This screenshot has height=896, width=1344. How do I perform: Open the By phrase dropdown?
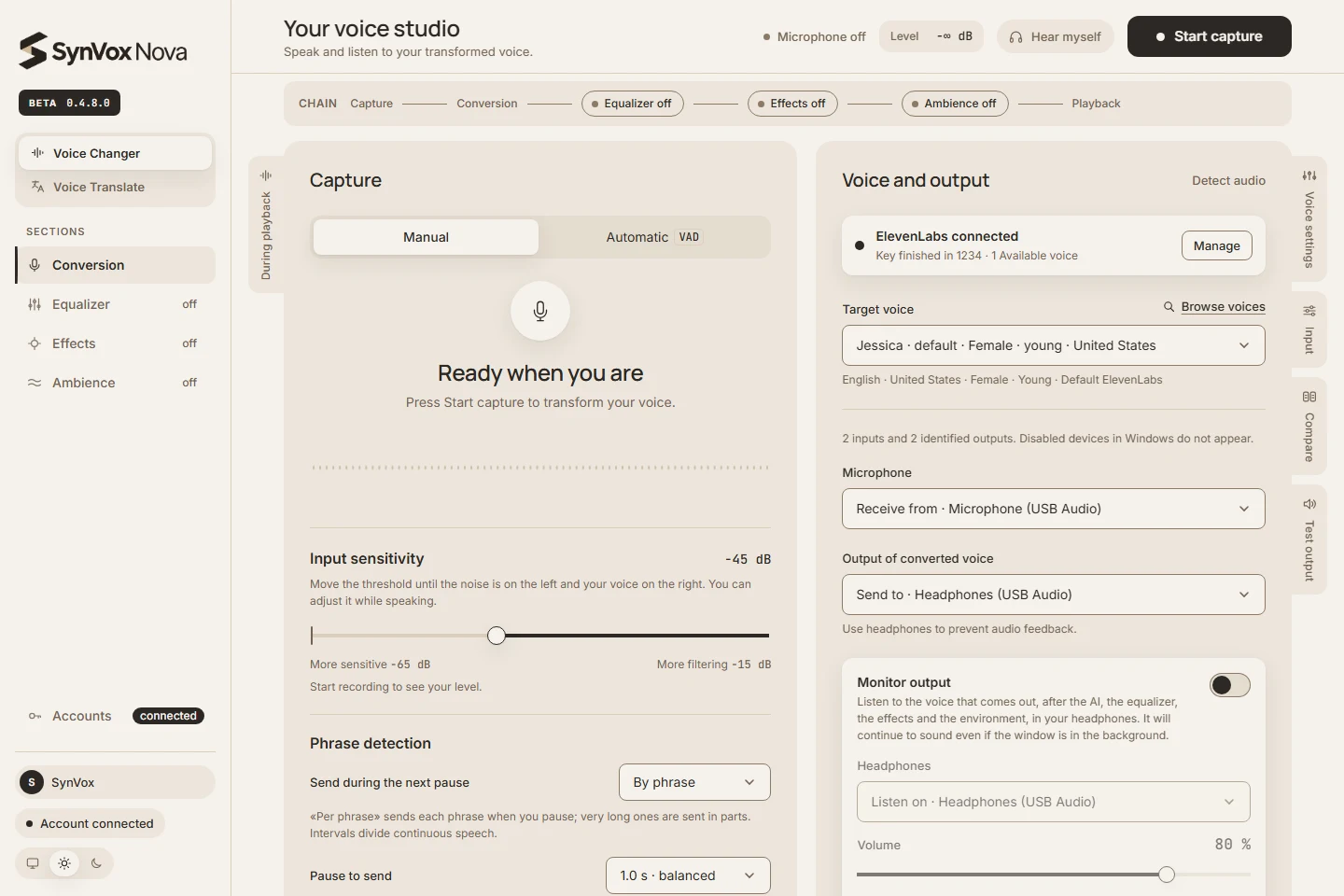coord(694,782)
